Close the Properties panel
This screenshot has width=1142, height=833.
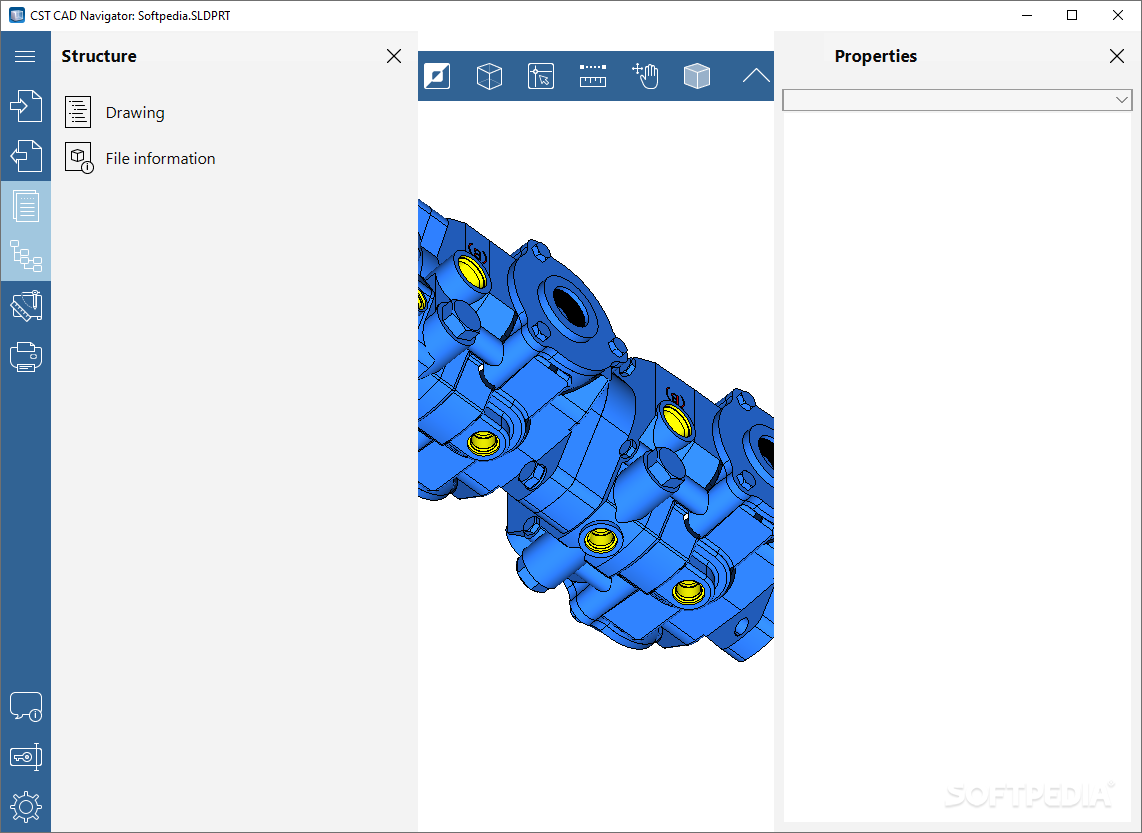pos(1117,56)
